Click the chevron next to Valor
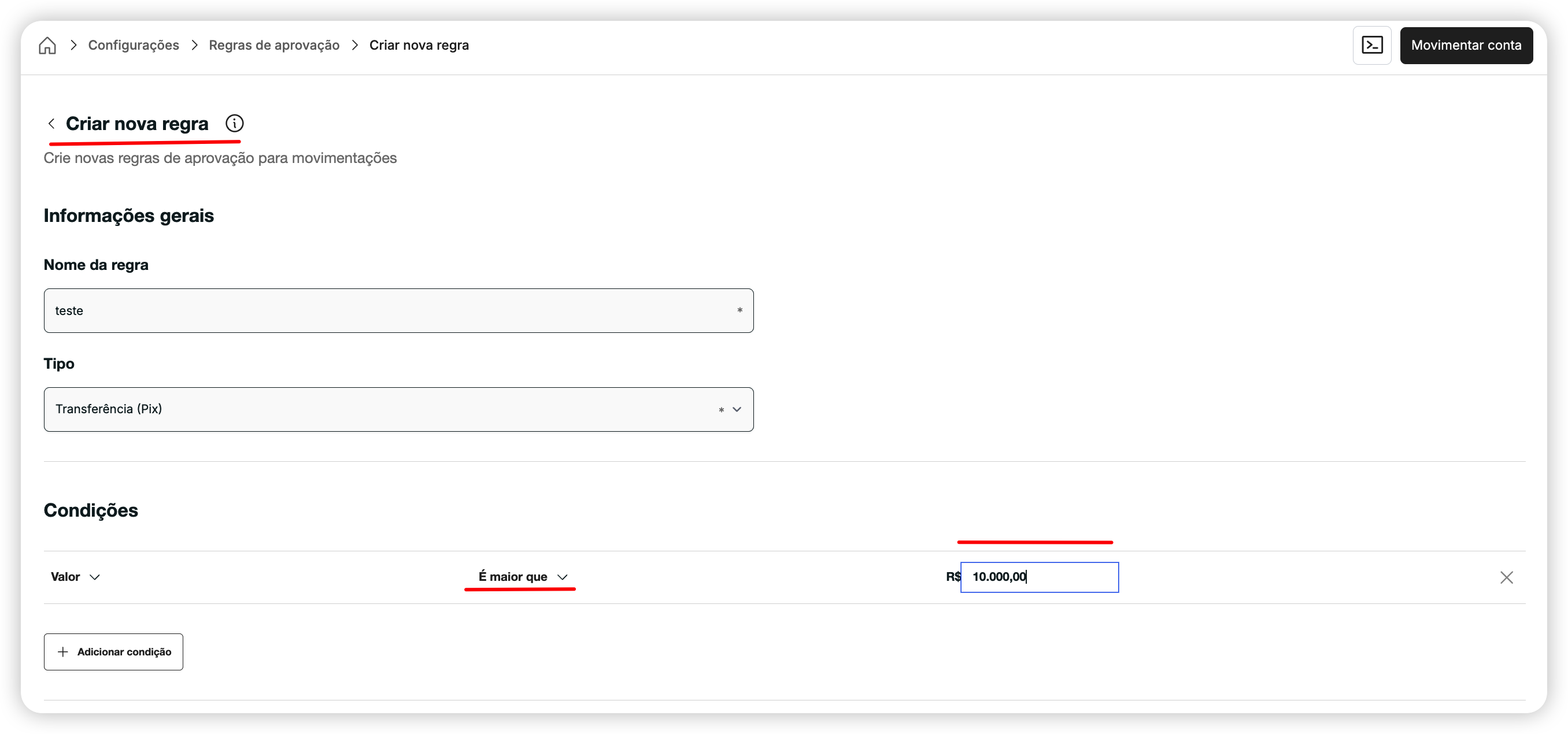1568x734 pixels. click(94, 577)
